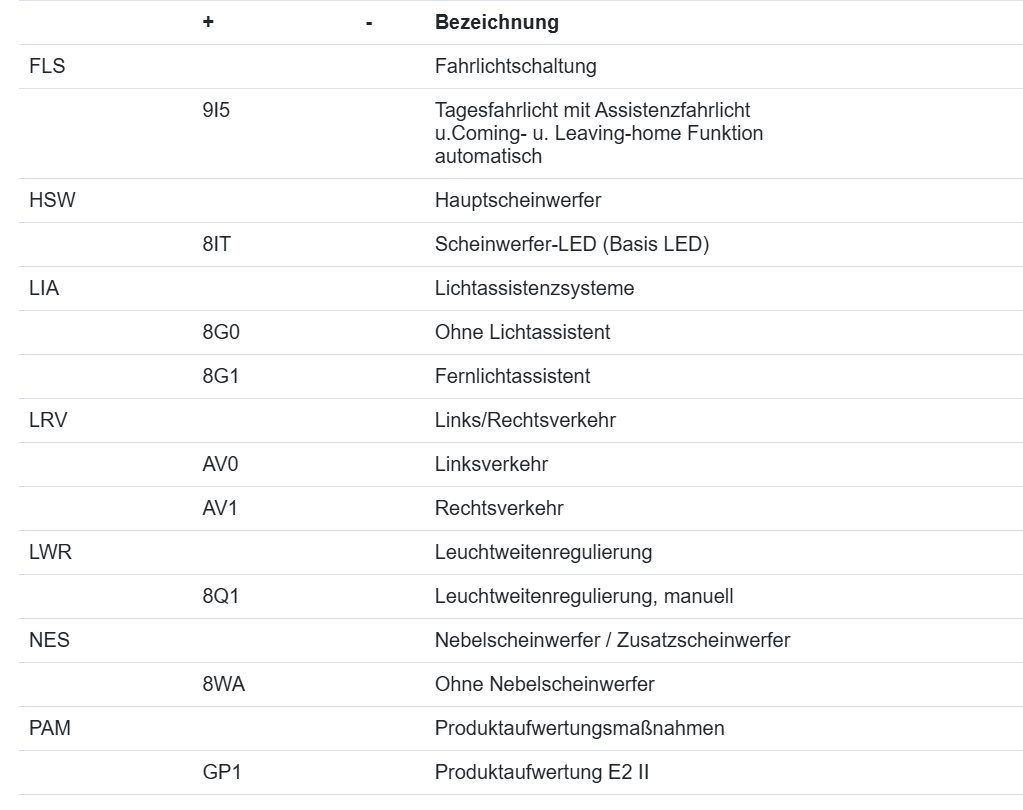Screen dimensions: 1023x810
Task: Click the NES group code
Action: click(x=50, y=640)
